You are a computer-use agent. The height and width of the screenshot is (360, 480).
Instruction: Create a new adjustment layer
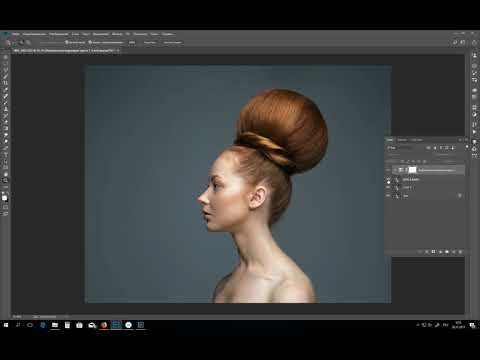coord(440,252)
